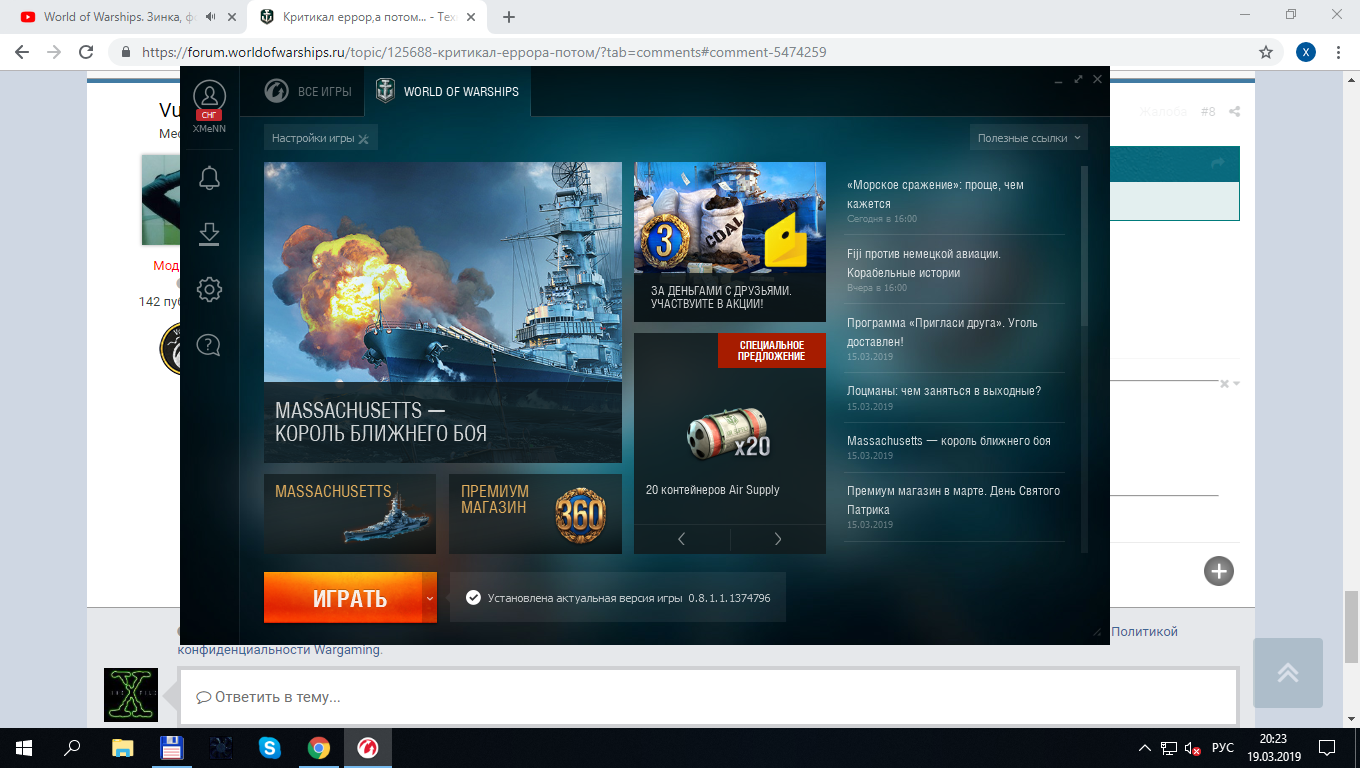The height and width of the screenshot is (768, 1360).
Task: Open the dropdown arrow beside ИГРАТЬ
Action: tap(429, 598)
